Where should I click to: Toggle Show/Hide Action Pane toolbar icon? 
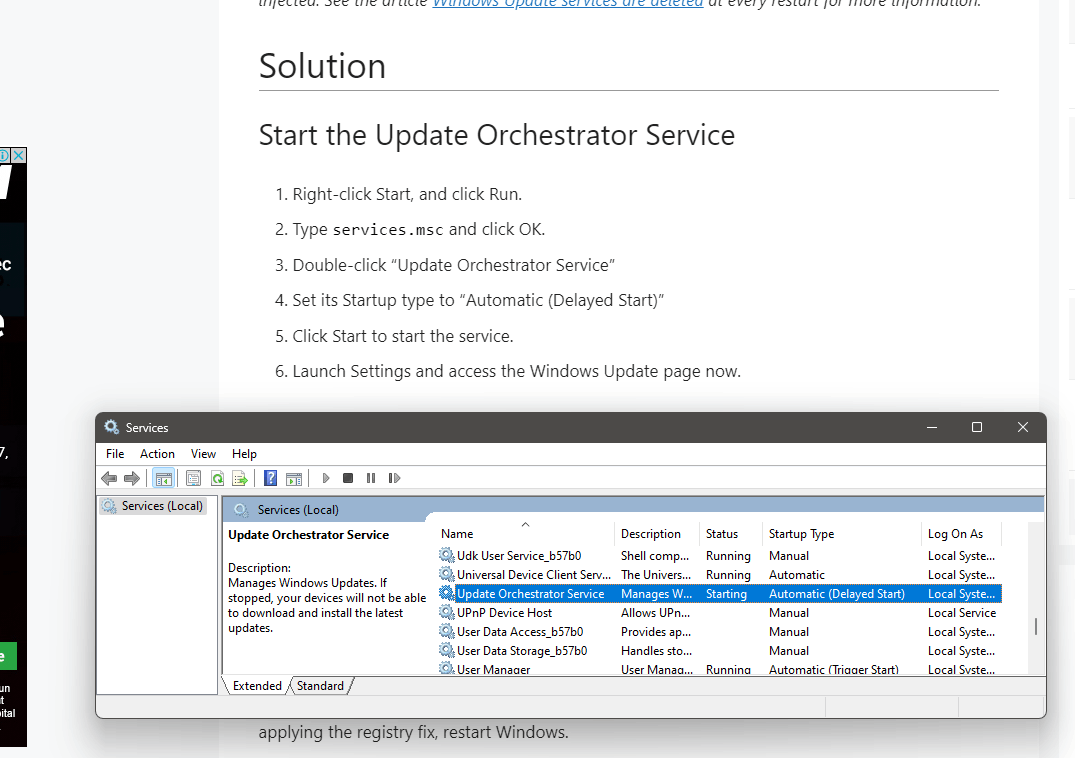[294, 478]
